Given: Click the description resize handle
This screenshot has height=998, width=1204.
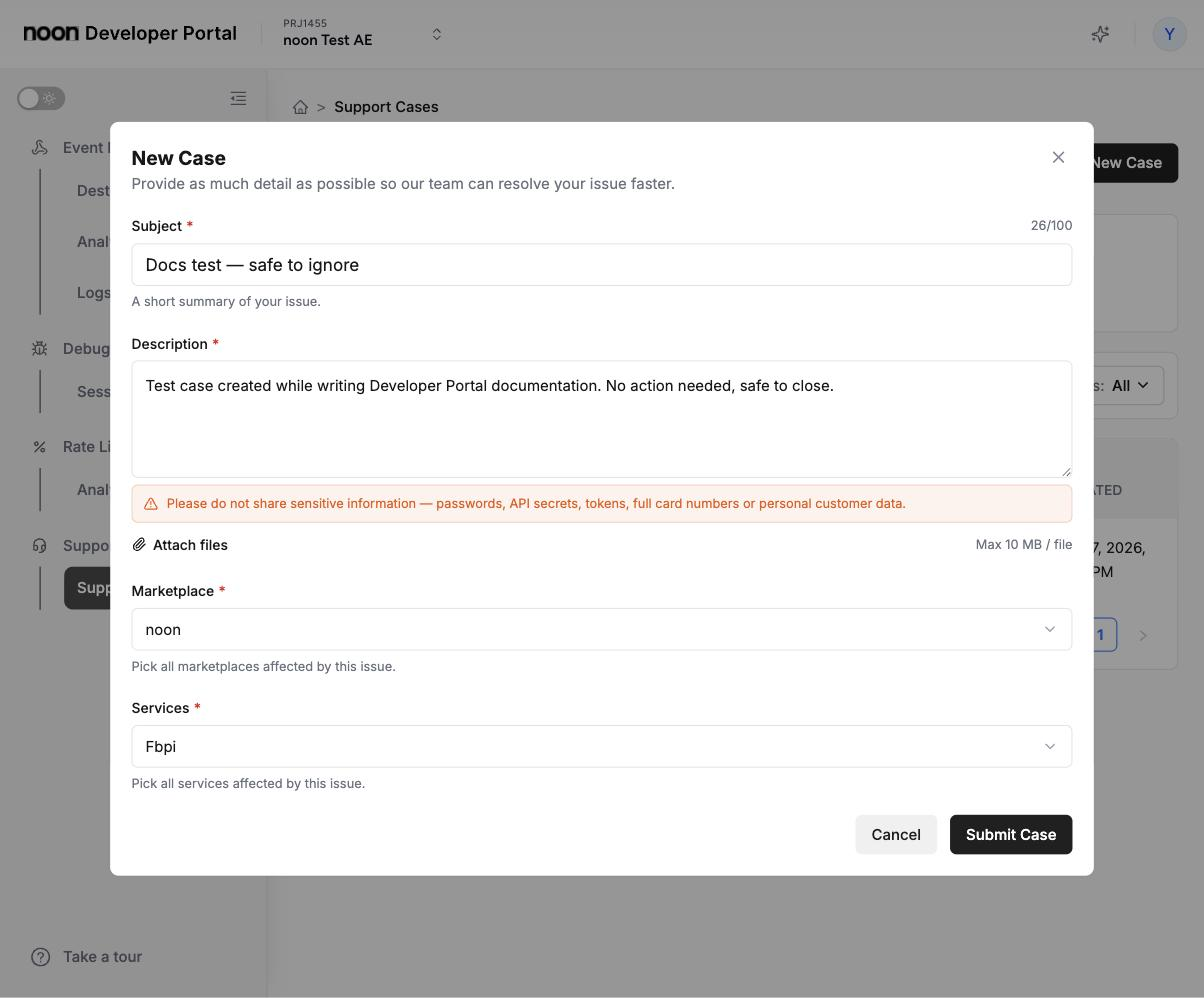Looking at the screenshot, I should (1066, 471).
